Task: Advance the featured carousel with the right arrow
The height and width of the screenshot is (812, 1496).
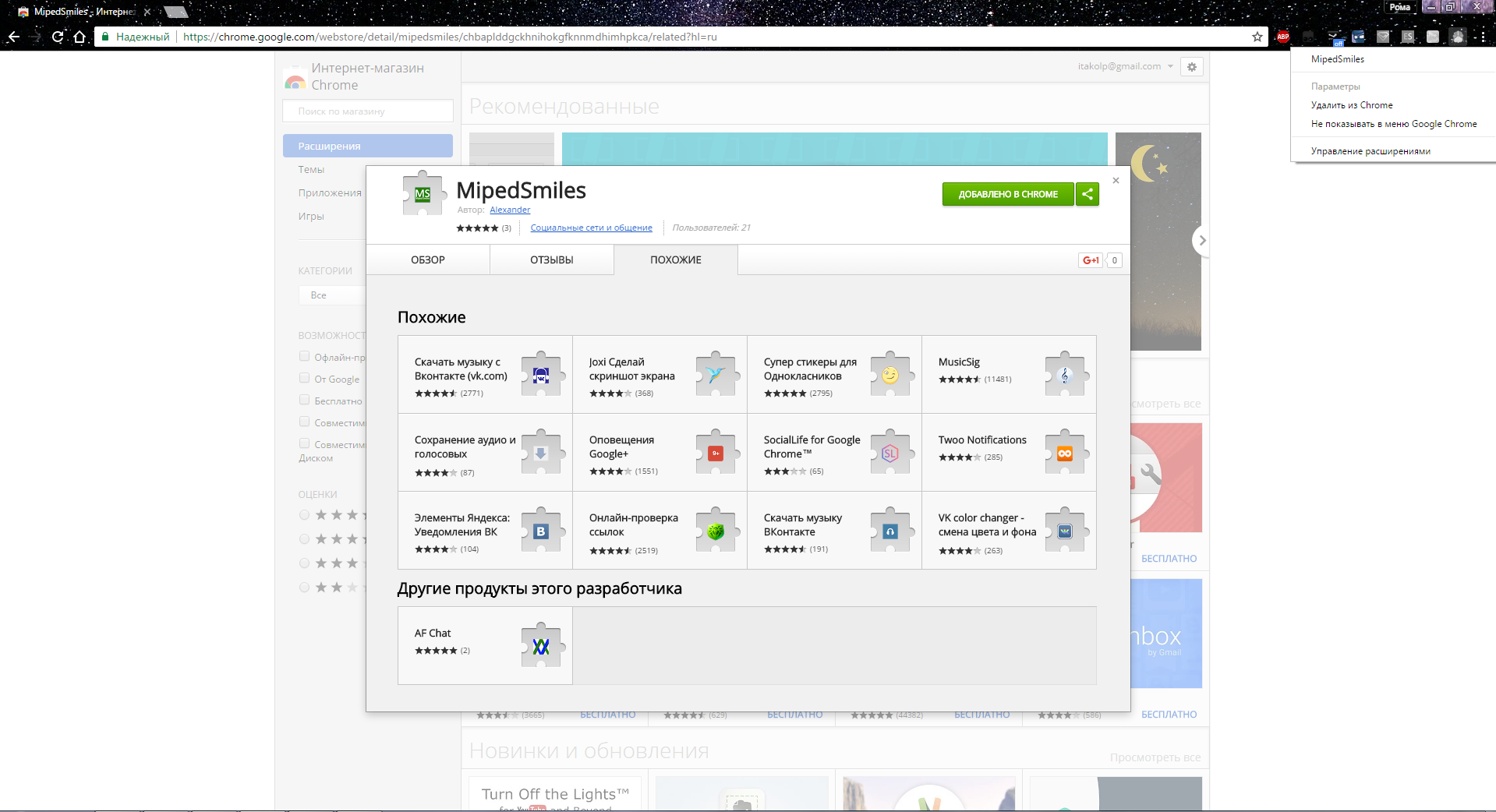Action: (1201, 241)
